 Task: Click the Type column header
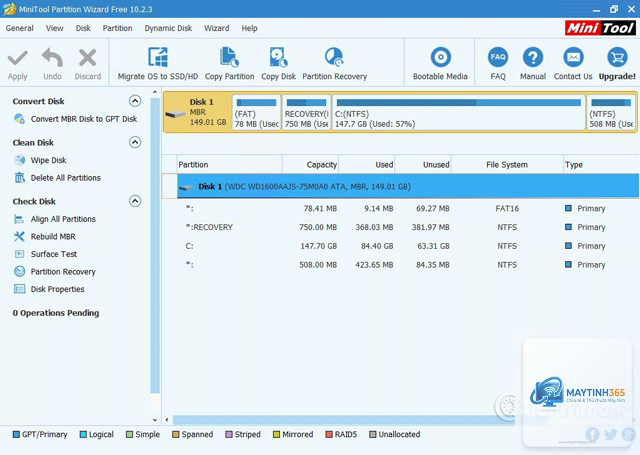click(x=601, y=164)
